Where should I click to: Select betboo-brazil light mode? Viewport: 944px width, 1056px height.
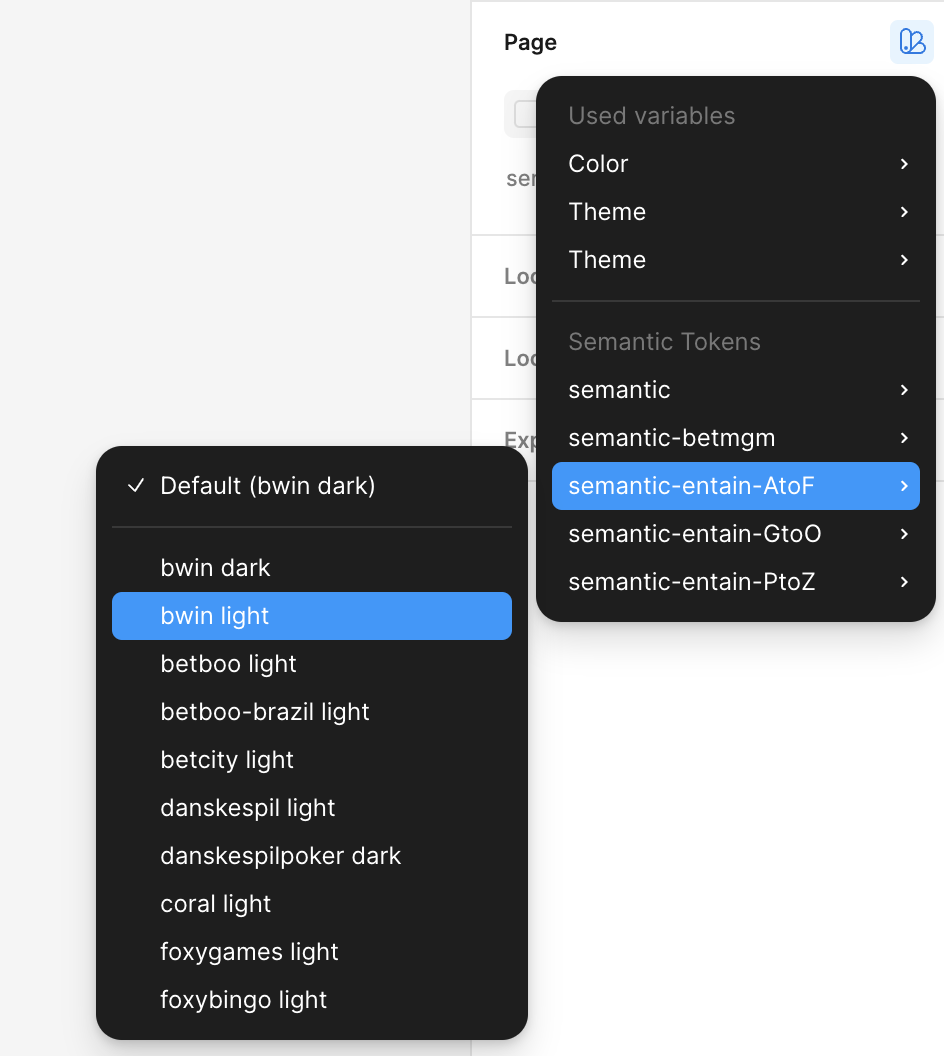(x=311, y=712)
